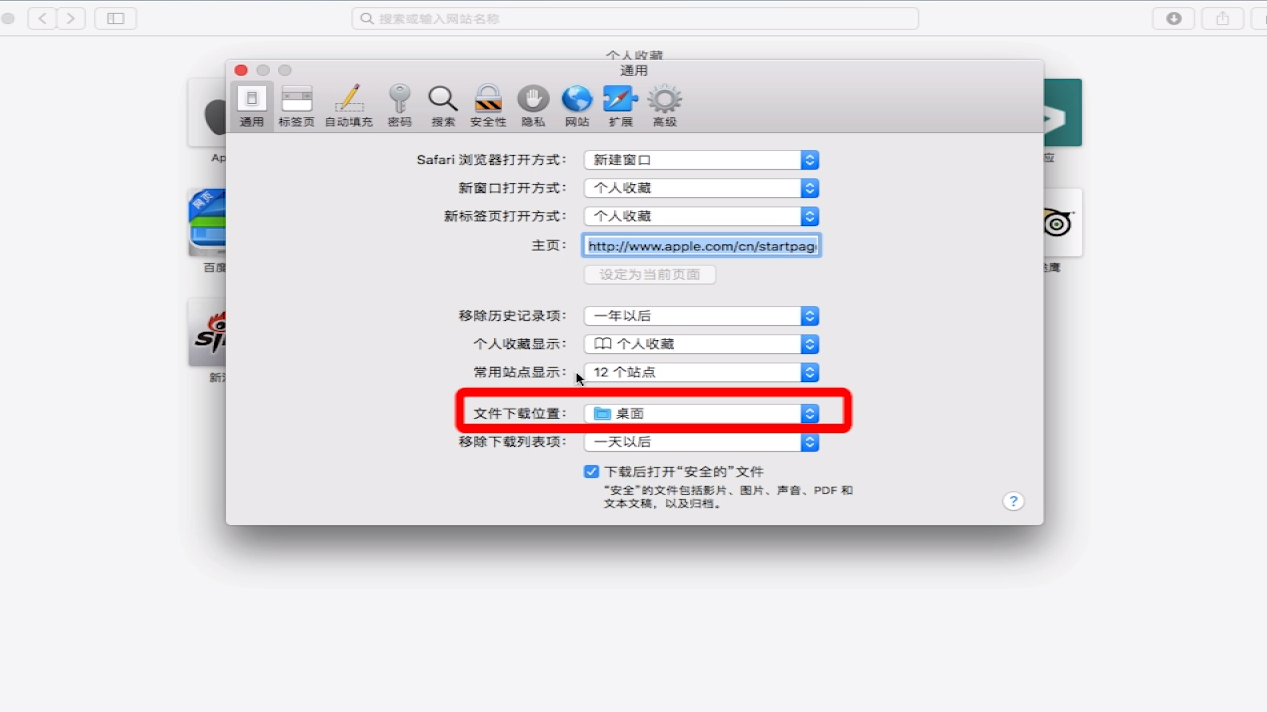This screenshot has width=1267, height=712.
Task: Select the Privacy (隐私) hand icon
Action: click(x=533, y=106)
